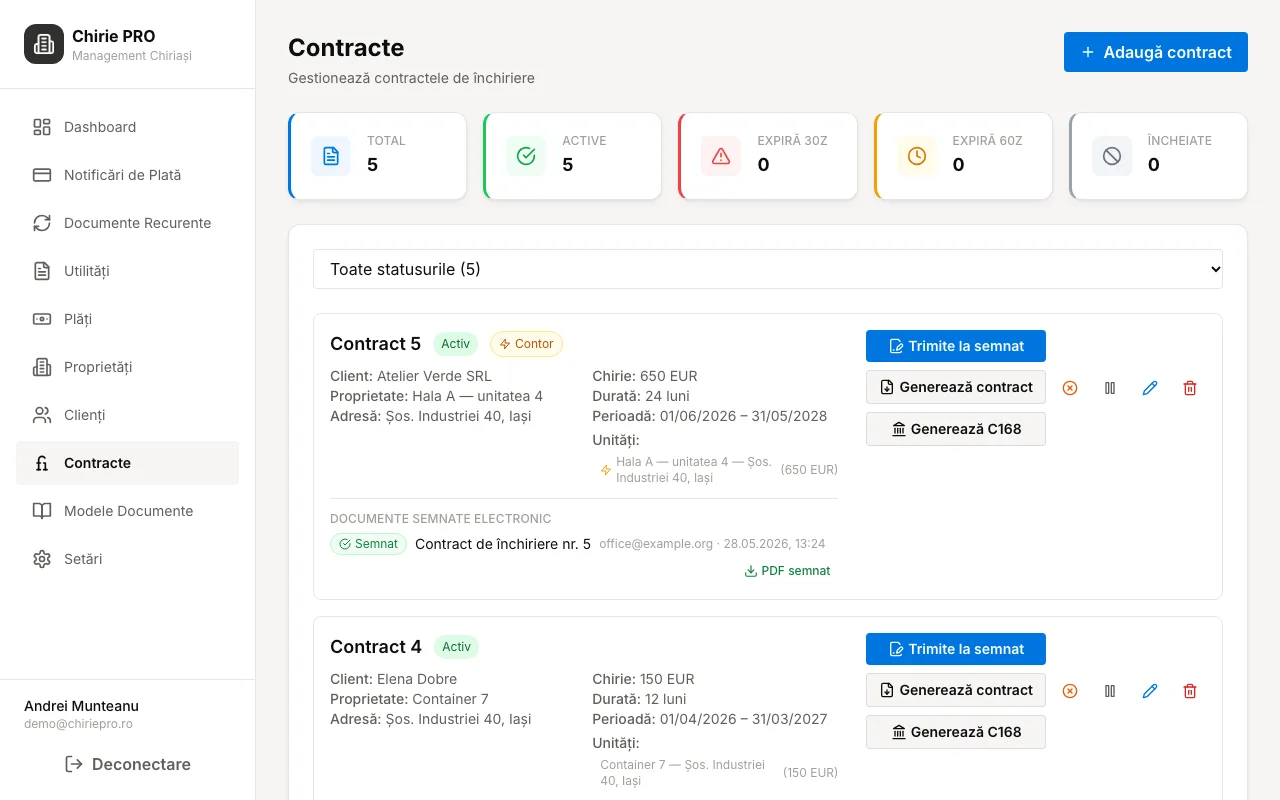Open Dashboard in the sidebar
Screen dimensions: 1280x800
(x=127, y=127)
